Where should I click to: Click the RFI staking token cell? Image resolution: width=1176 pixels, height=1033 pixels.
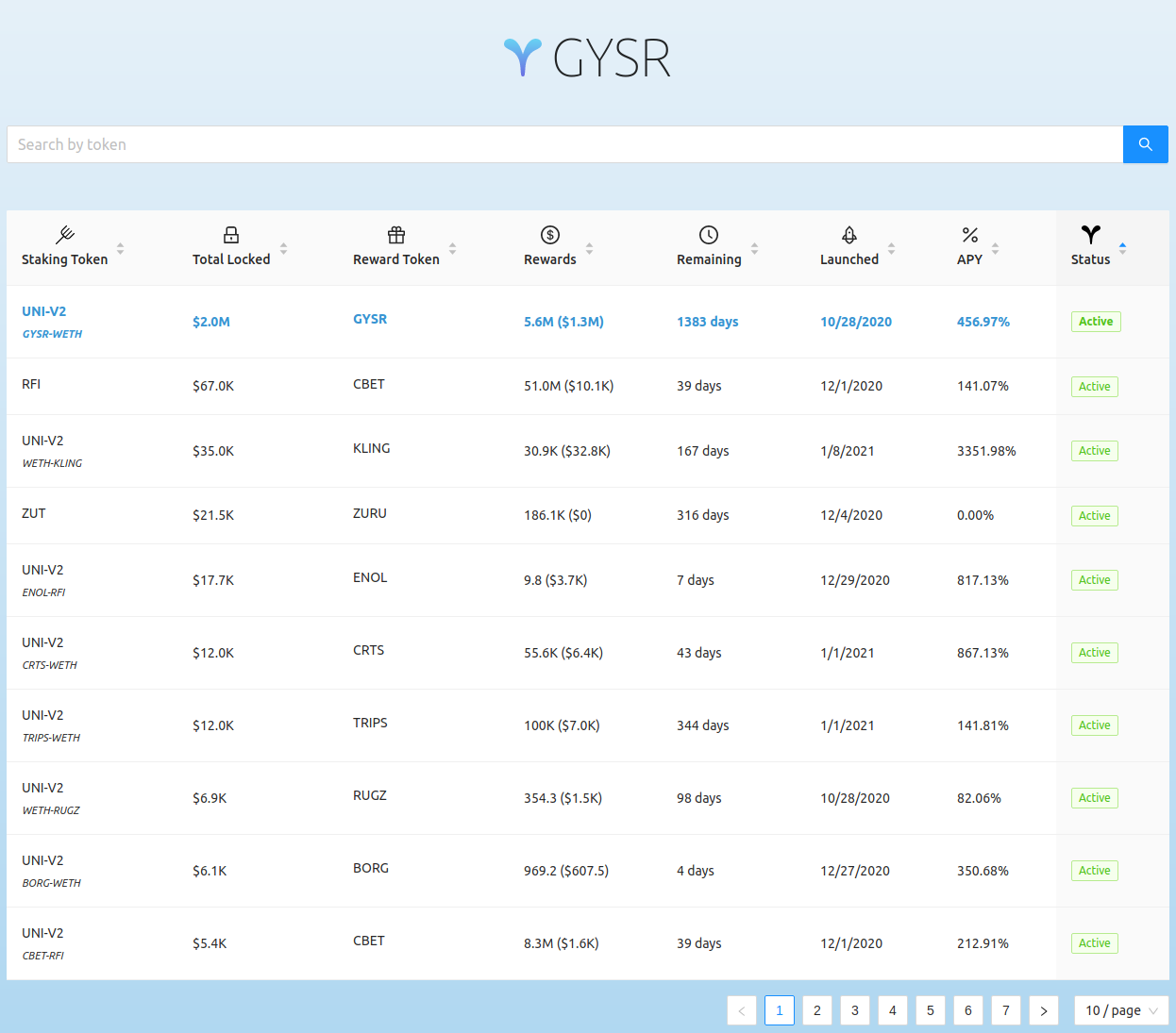(x=31, y=384)
